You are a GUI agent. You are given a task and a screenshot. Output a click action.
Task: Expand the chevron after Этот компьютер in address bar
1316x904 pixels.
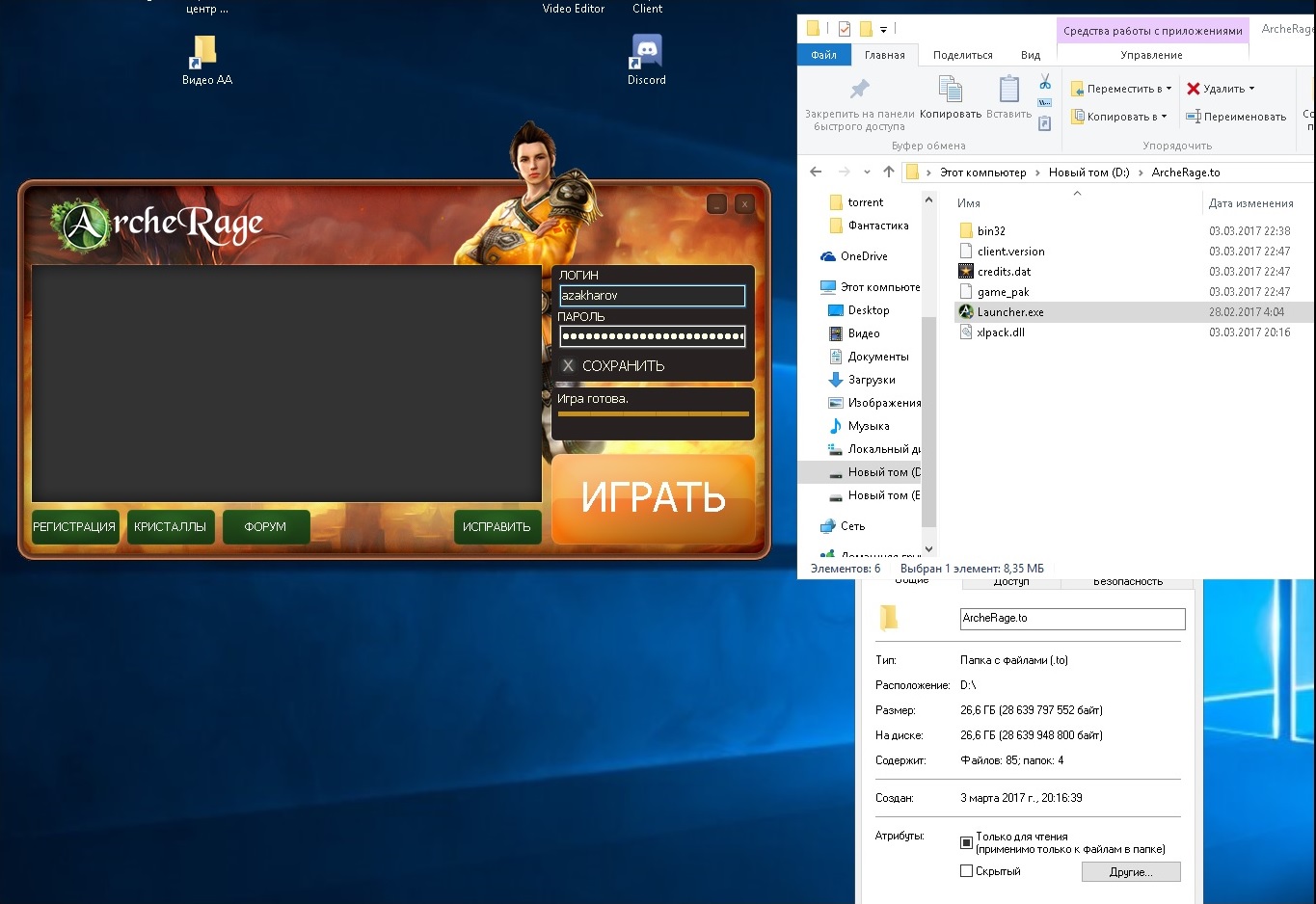1038,173
